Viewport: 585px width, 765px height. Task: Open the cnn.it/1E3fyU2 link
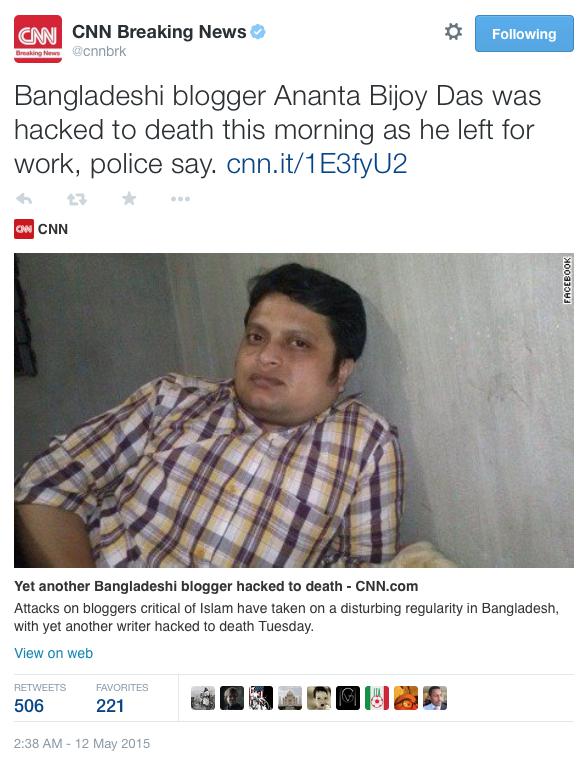coord(317,164)
